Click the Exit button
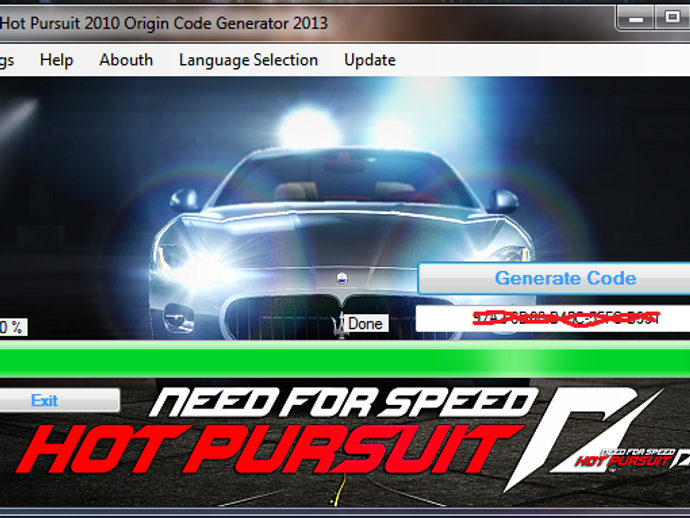This screenshot has height=518, width=690. (59, 400)
